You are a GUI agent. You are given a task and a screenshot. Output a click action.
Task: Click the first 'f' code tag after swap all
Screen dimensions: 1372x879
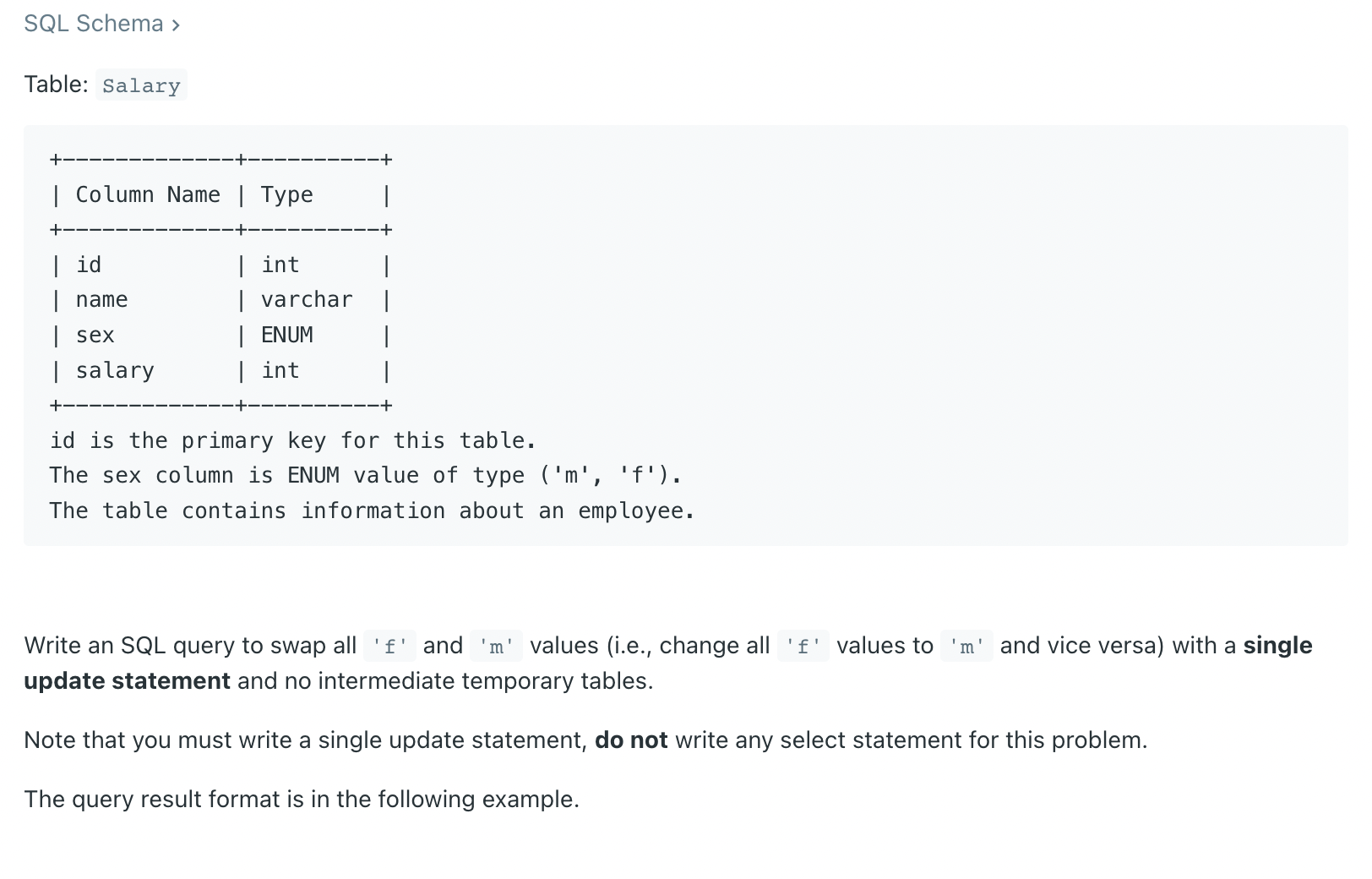click(x=389, y=647)
